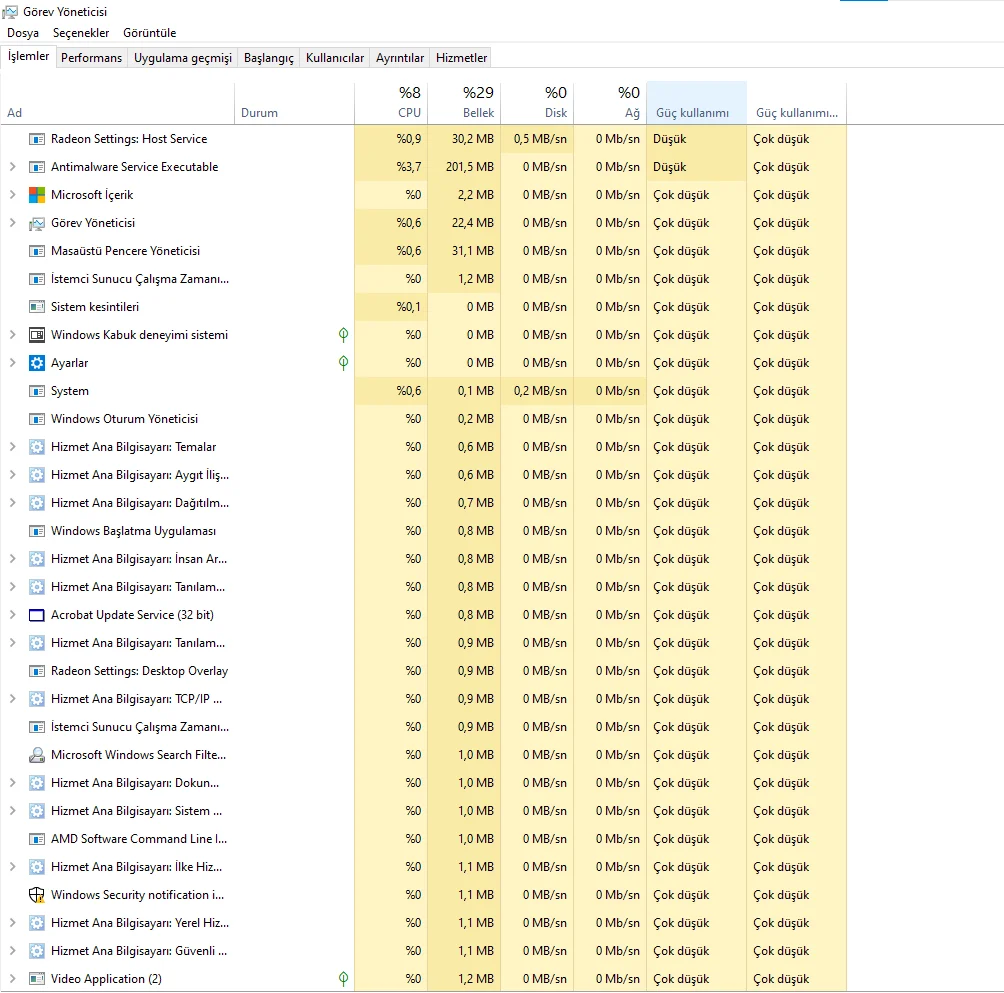Open the Dosya menu

pyautogui.click(x=22, y=33)
